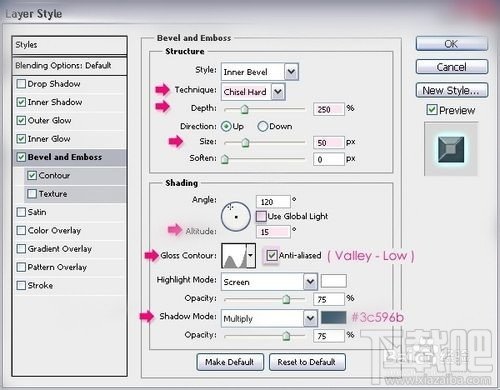
Task: Toggle Use Global Light checkbox
Action: pyautogui.click(x=261, y=216)
